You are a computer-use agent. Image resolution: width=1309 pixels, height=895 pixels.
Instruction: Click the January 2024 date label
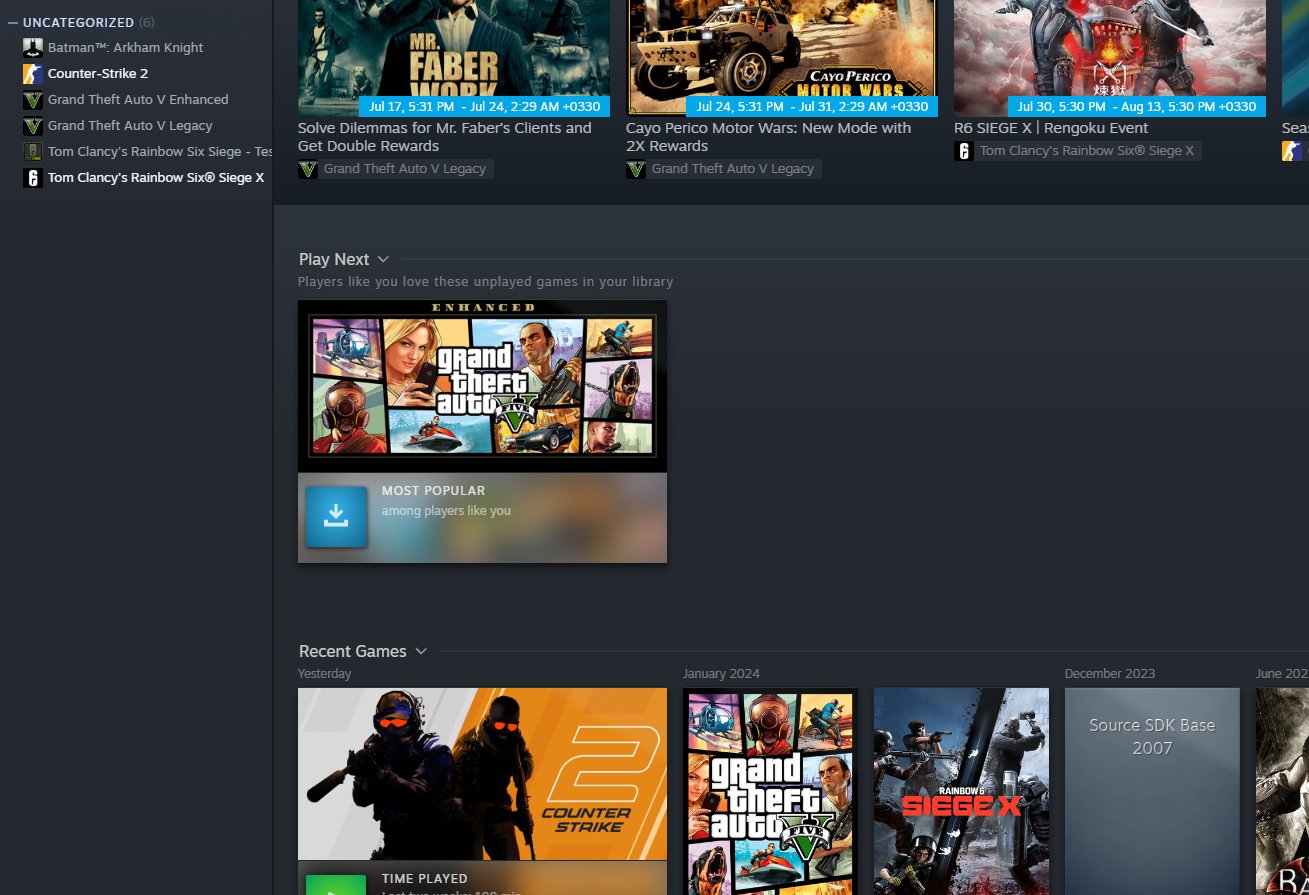coord(721,674)
